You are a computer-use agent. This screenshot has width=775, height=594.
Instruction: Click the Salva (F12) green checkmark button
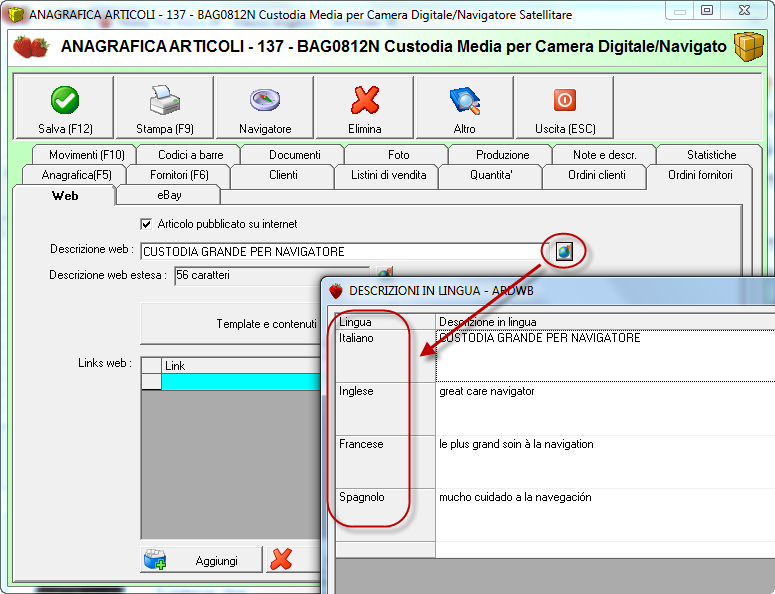pos(65,108)
